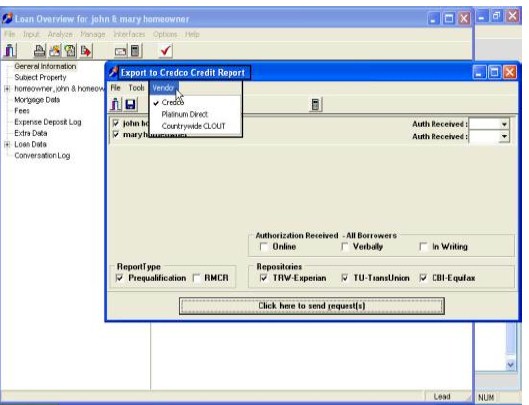Click the floppy disk save icon in Export dialog
This screenshot has width=529, height=405.
pyautogui.click(x=131, y=104)
